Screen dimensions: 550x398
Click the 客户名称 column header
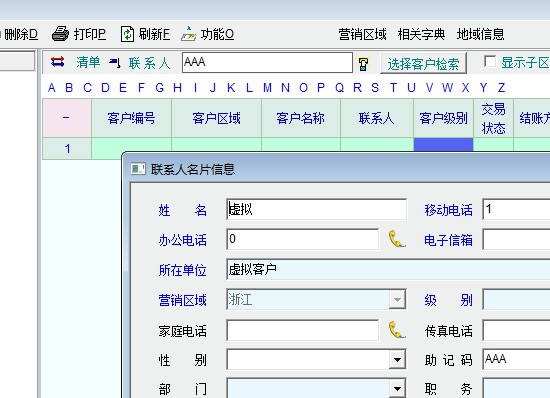pyautogui.click(x=301, y=118)
